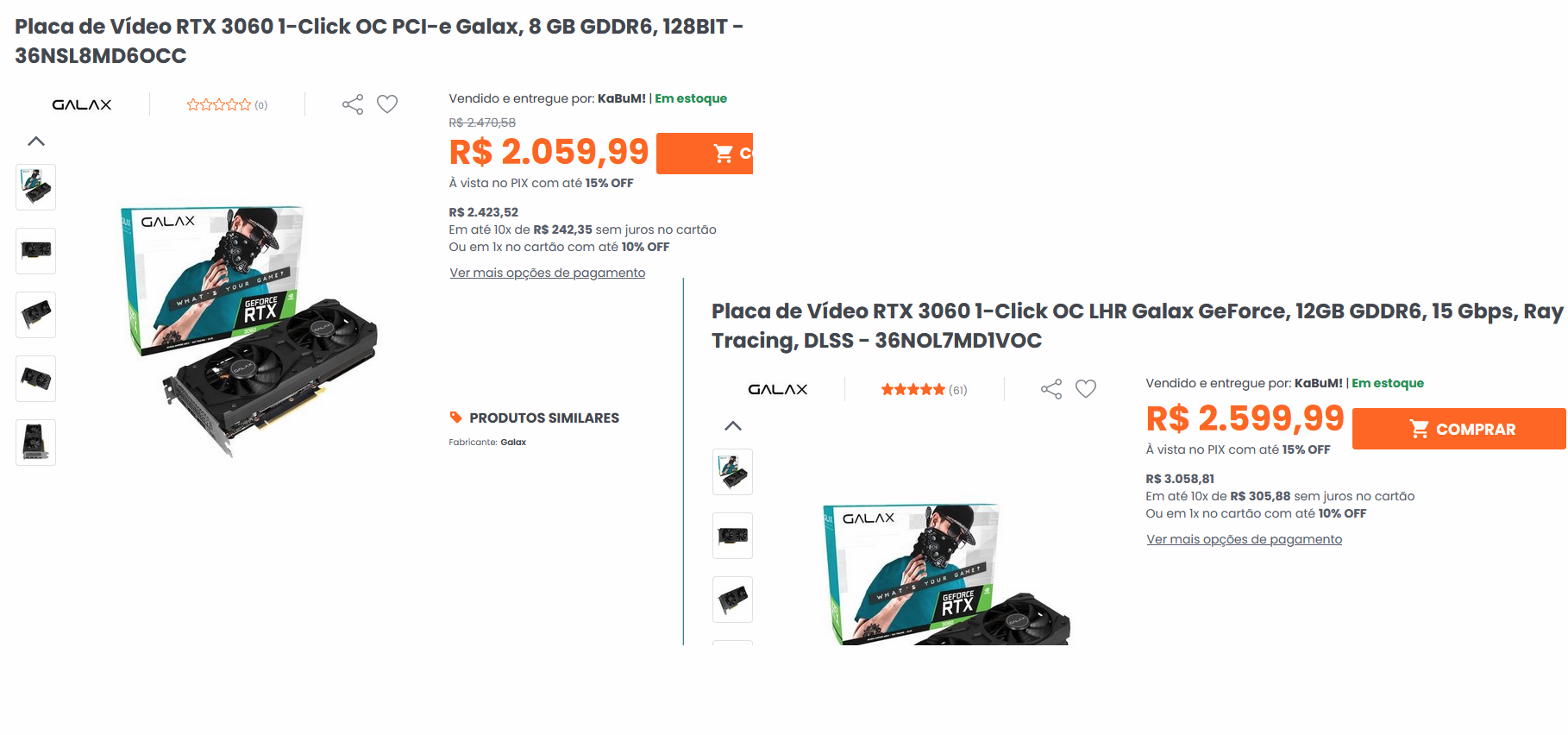Click the cart button beside R$ 2.059,99
The height and width of the screenshot is (735, 1568).
click(x=705, y=154)
